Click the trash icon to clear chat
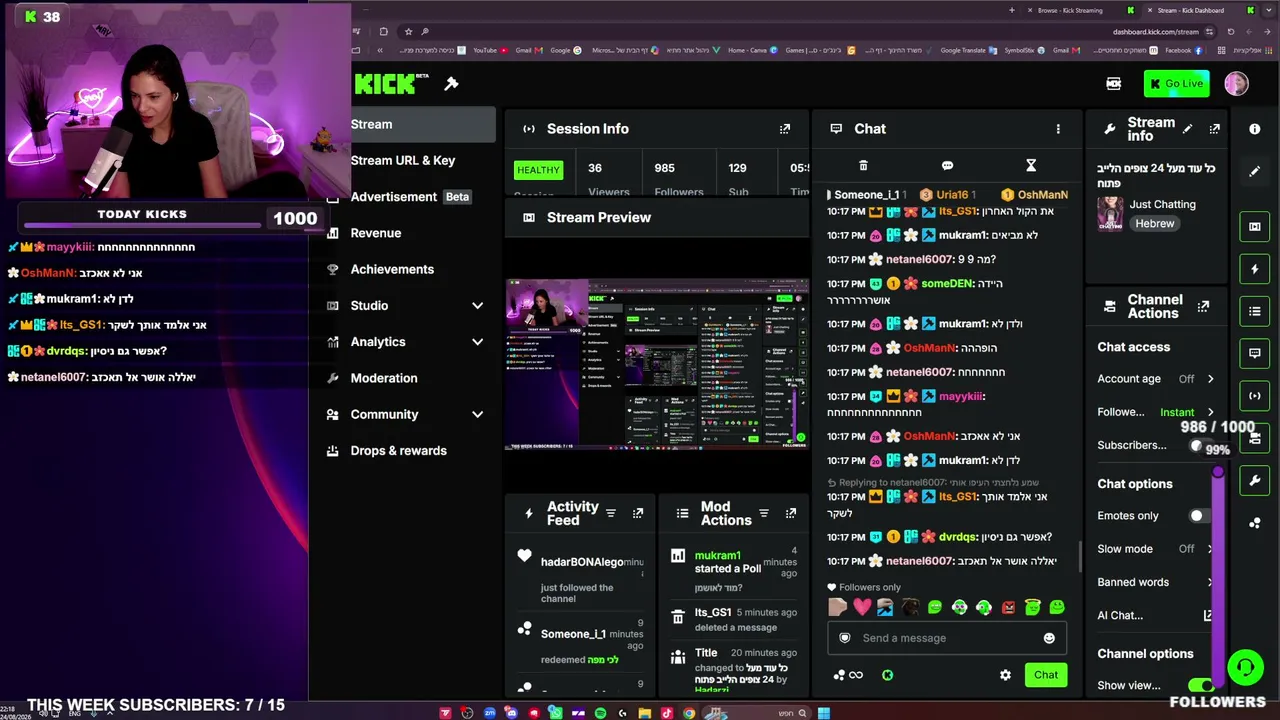The image size is (1280, 720). coord(863,166)
